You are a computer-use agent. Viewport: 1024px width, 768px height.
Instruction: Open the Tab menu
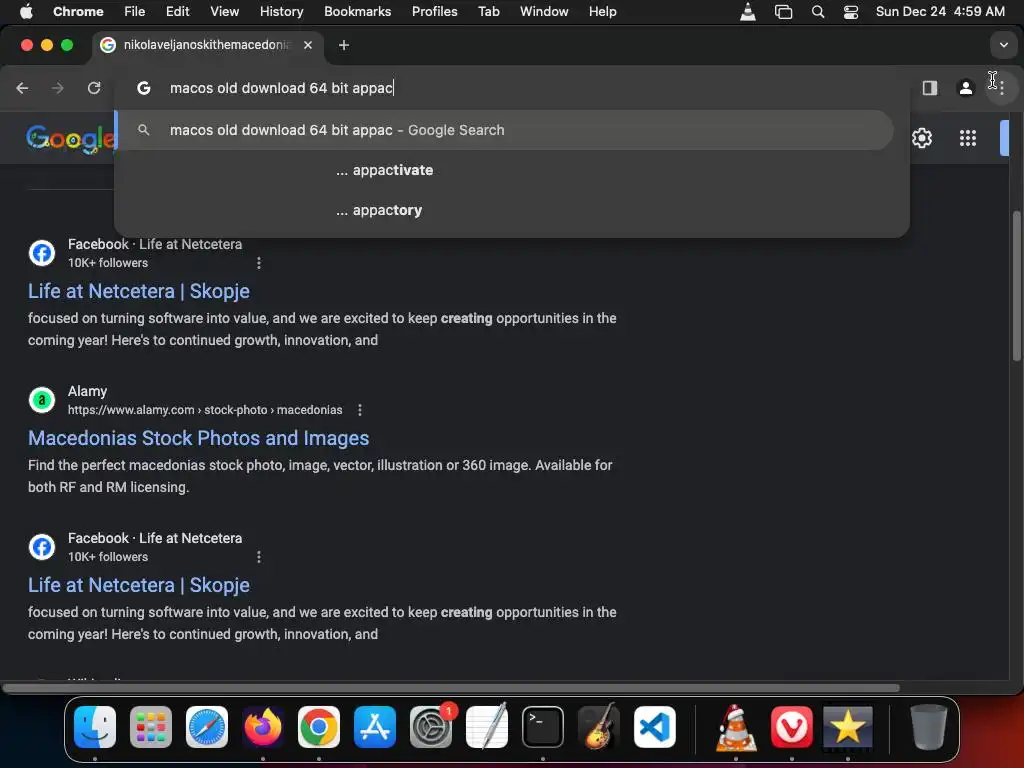(488, 12)
